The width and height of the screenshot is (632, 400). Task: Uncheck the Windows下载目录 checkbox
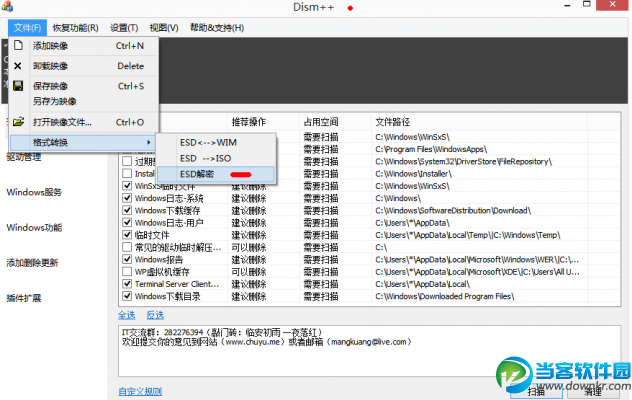click(127, 296)
